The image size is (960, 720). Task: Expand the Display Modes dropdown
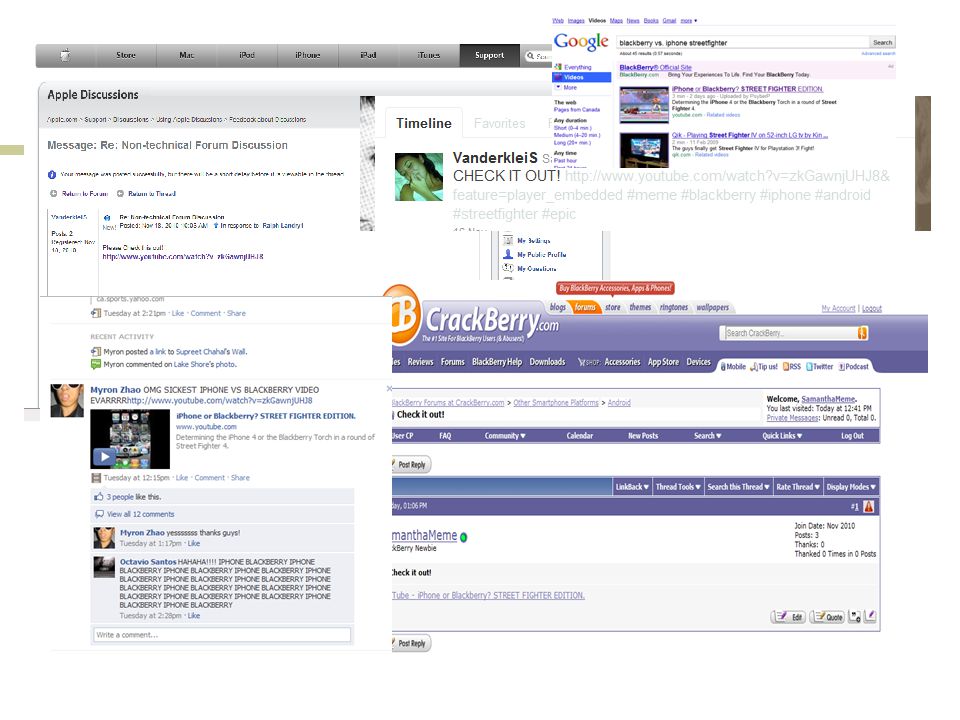(851, 487)
